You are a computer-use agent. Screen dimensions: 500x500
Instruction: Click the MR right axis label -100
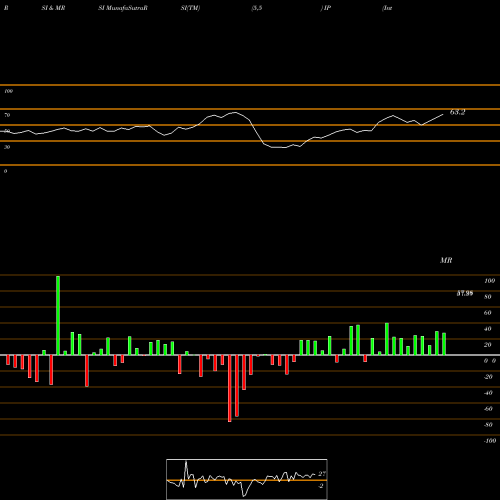pyautogui.click(x=490, y=441)
